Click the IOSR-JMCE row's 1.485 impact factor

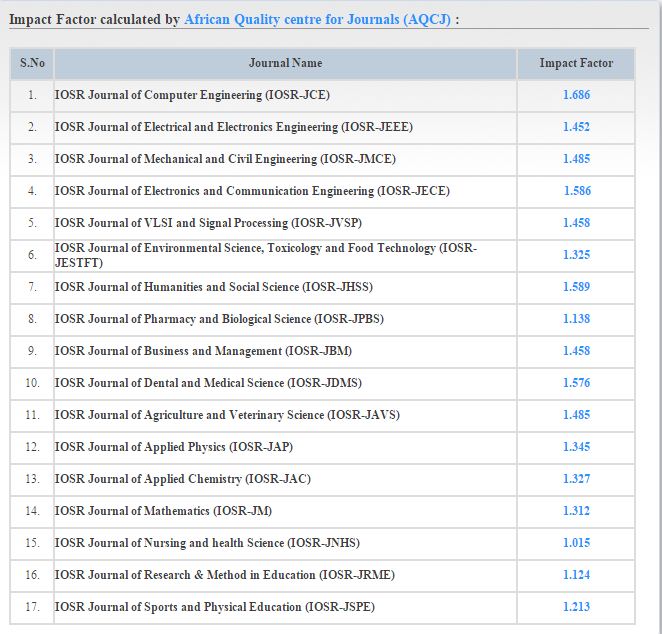(576, 159)
